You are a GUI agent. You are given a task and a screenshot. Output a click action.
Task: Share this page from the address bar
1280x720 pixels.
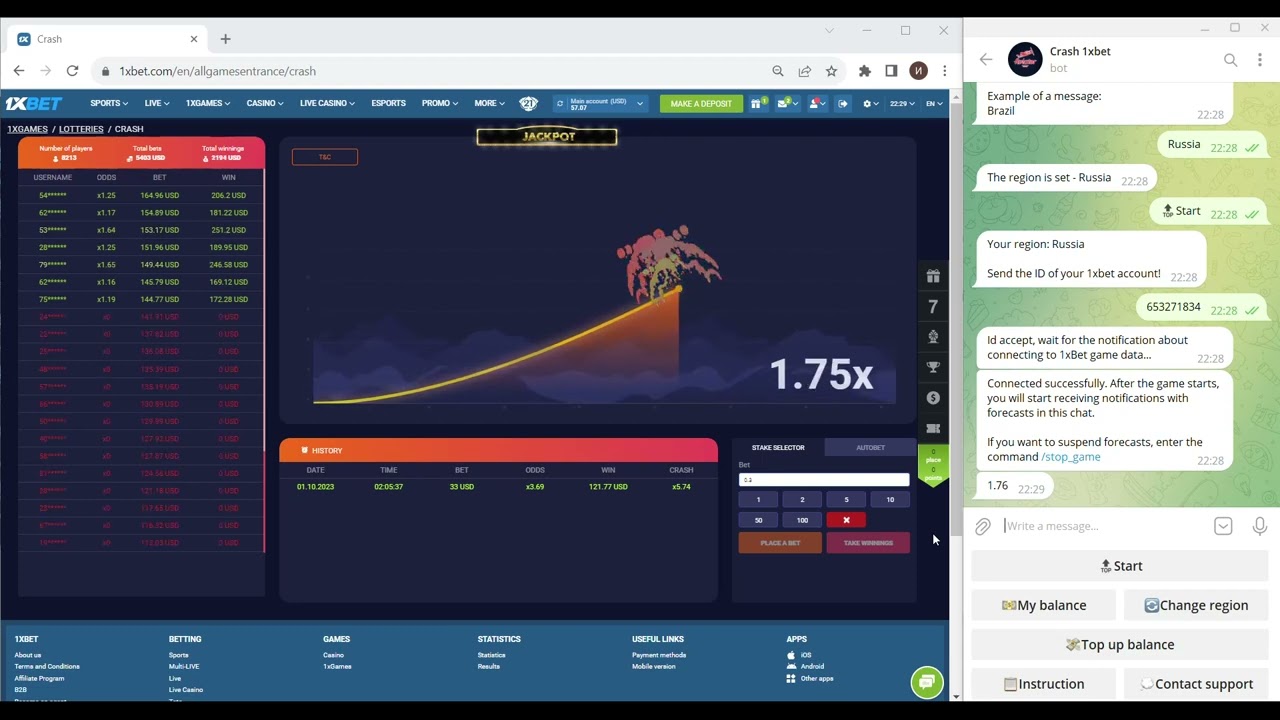tap(804, 71)
